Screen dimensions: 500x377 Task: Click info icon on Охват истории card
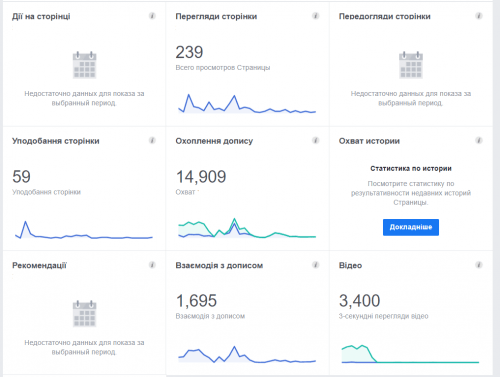tap(479, 140)
